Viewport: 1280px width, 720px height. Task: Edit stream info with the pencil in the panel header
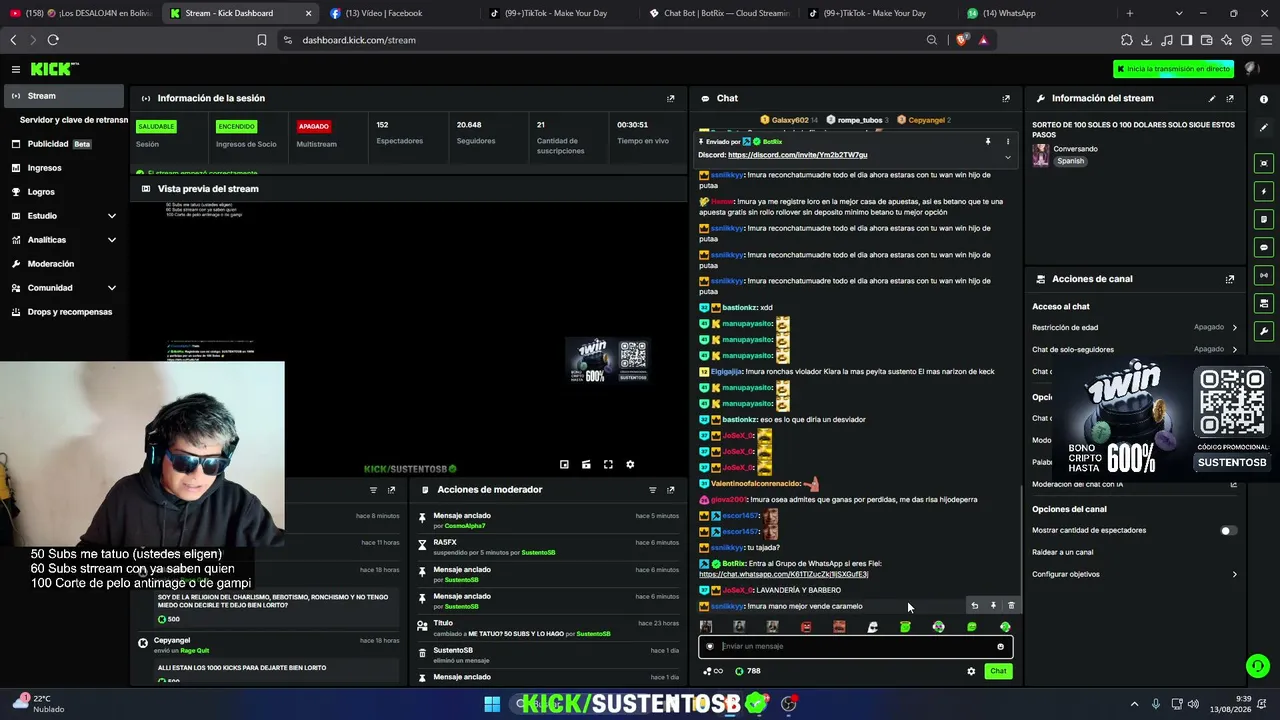pos(1212,98)
